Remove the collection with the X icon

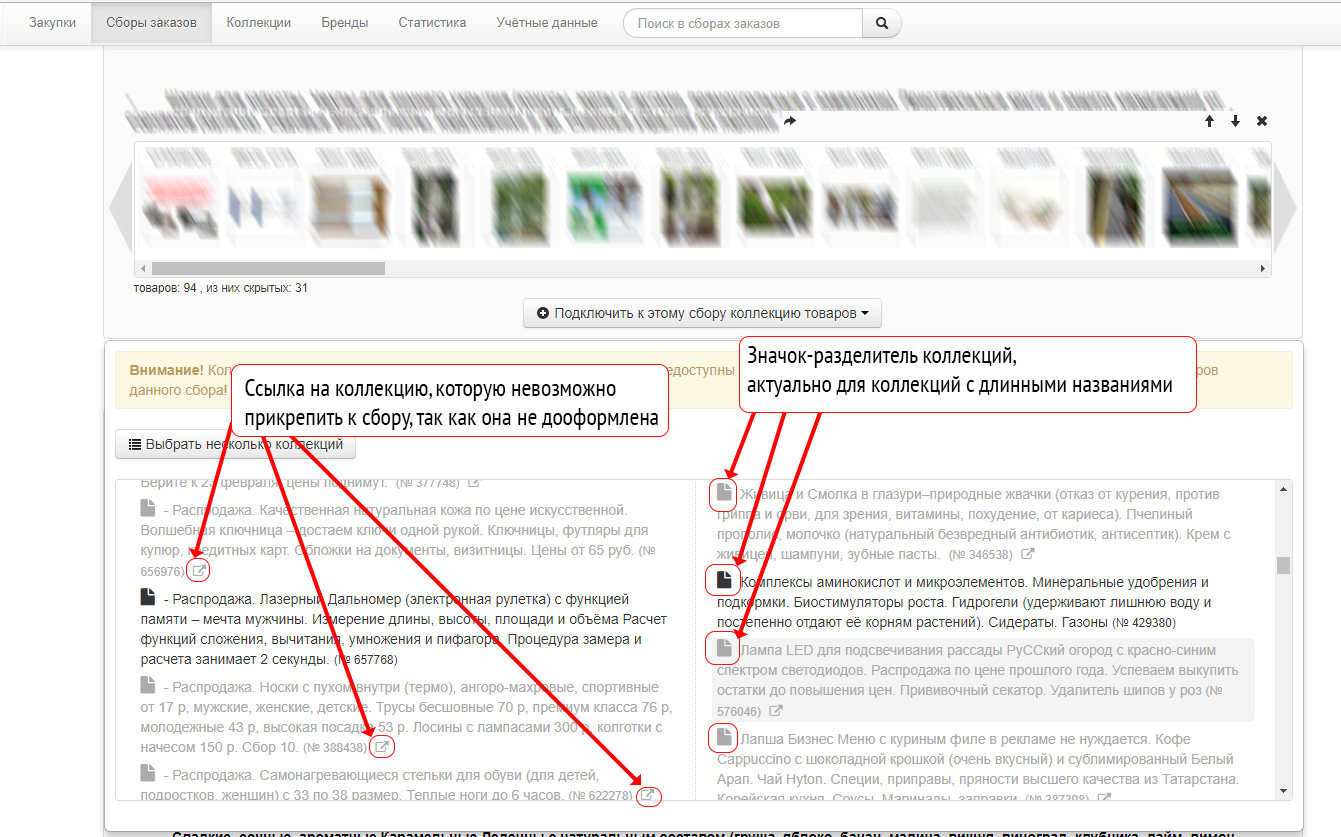[x=1262, y=121]
